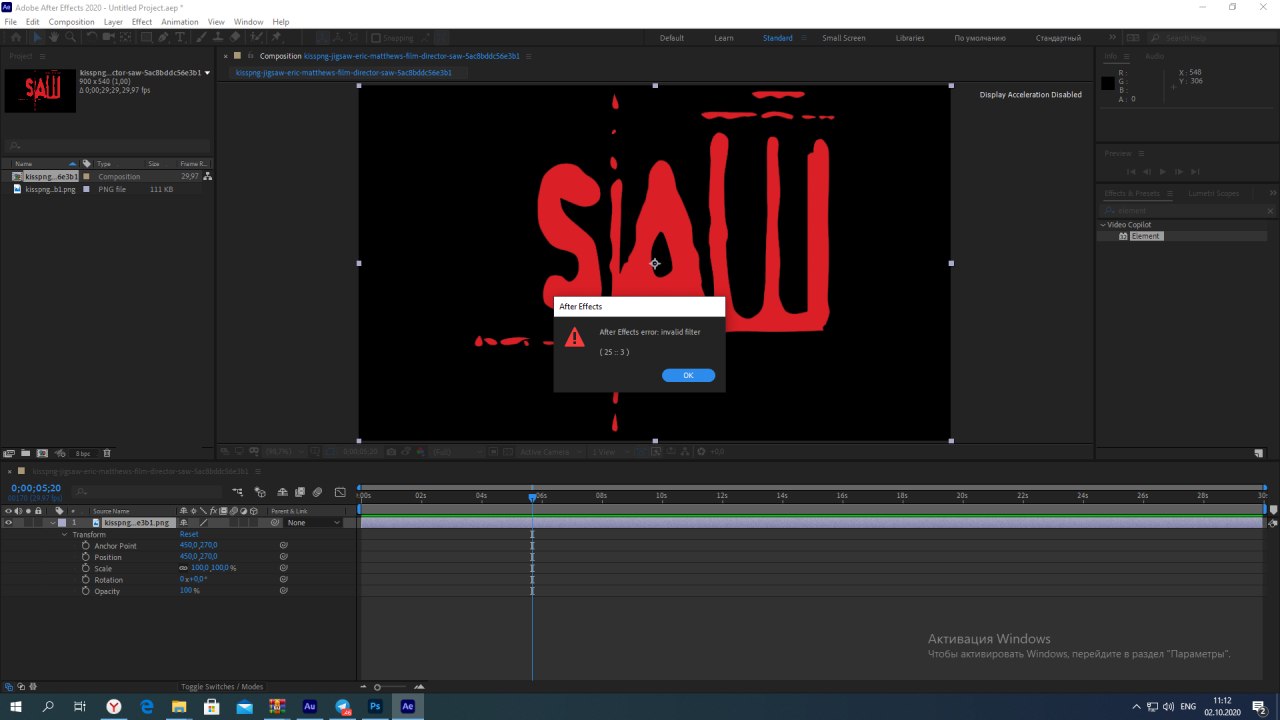Click the delete trash icon in Project panel
Viewport: 1280px width, 720px height.
[107, 453]
